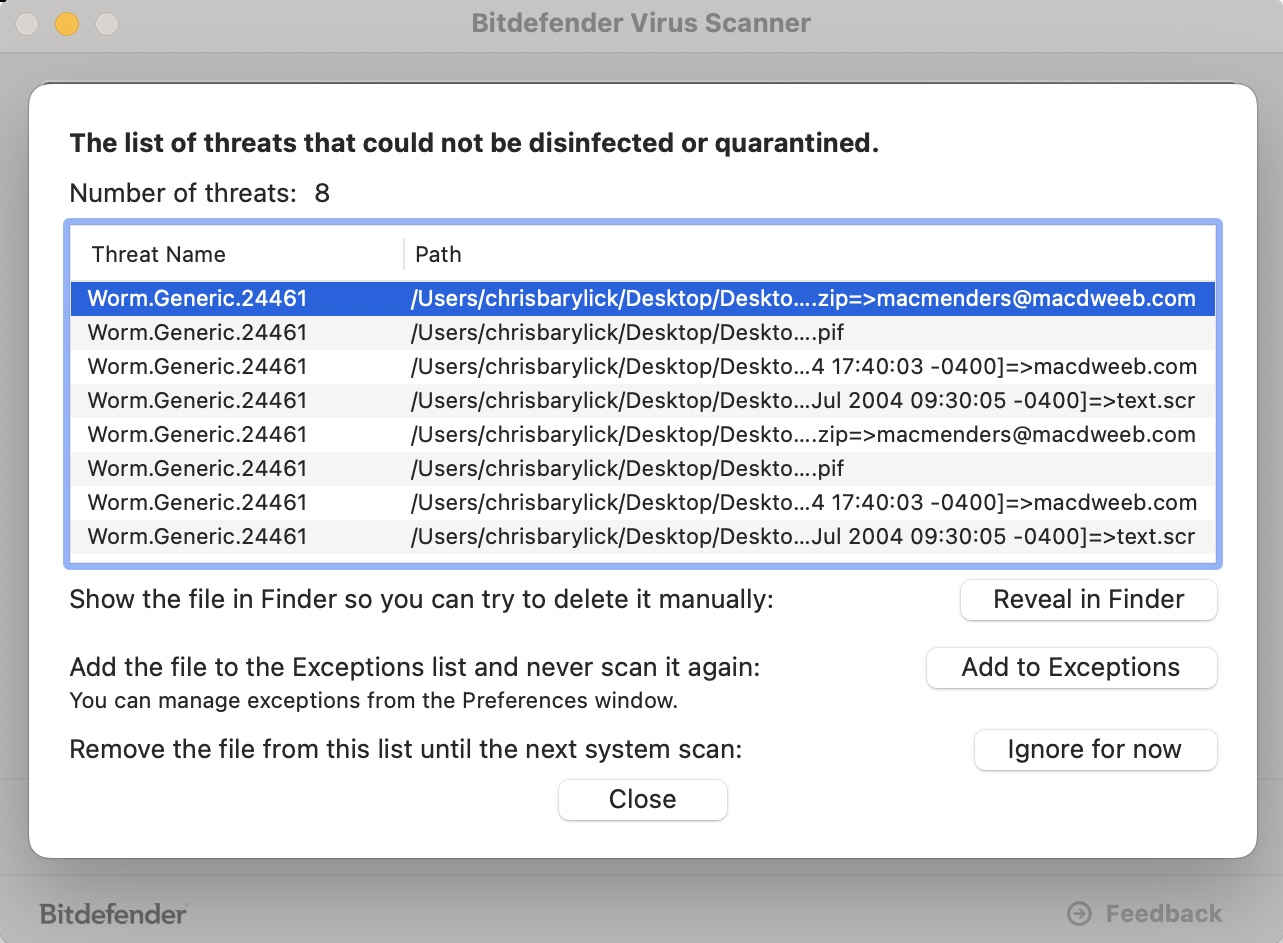Click the Bitdefender logo at the bottom
The width and height of the screenshot is (1283, 943).
[113, 913]
